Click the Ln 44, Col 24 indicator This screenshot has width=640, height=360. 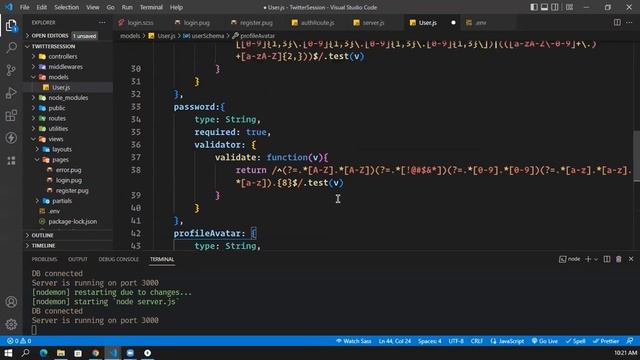click(395, 341)
